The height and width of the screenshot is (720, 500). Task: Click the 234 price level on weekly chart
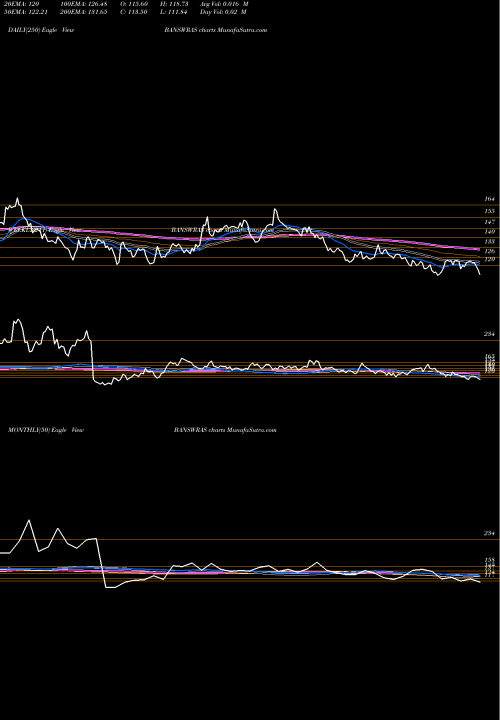click(x=489, y=335)
